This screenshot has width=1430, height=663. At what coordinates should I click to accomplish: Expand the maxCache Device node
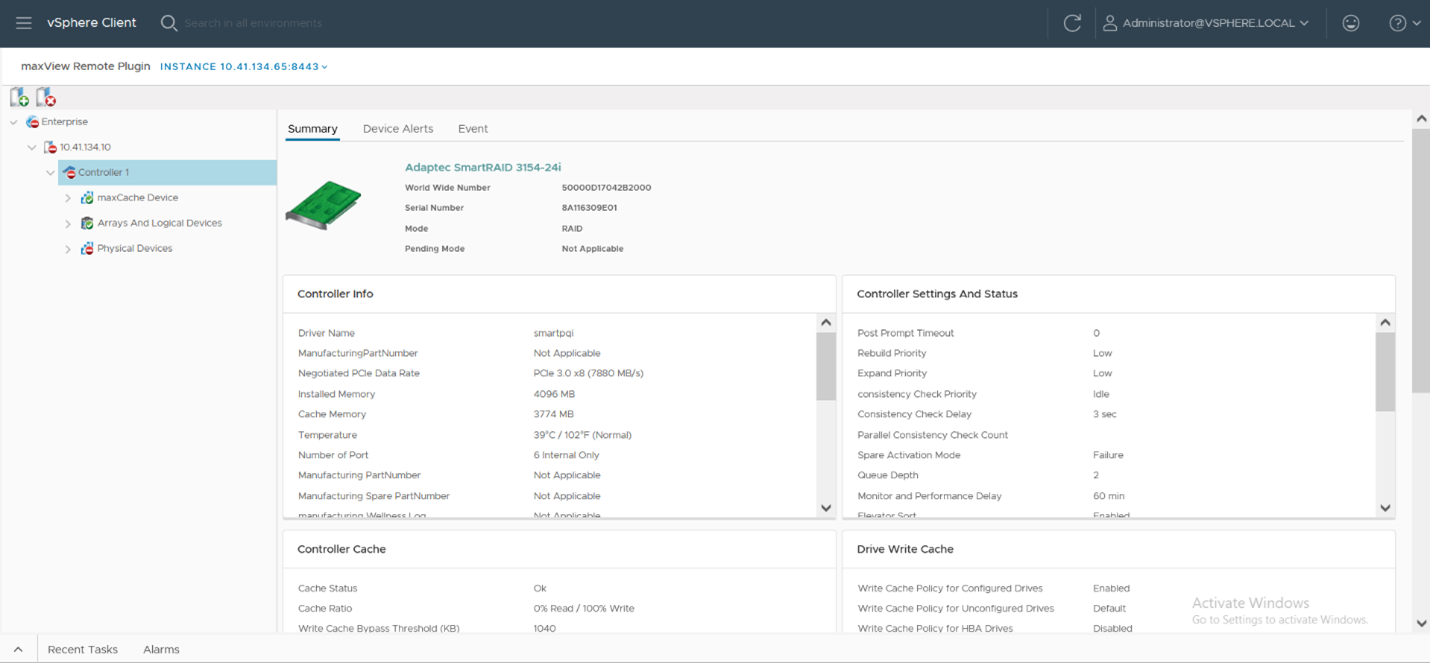pyautogui.click(x=68, y=198)
